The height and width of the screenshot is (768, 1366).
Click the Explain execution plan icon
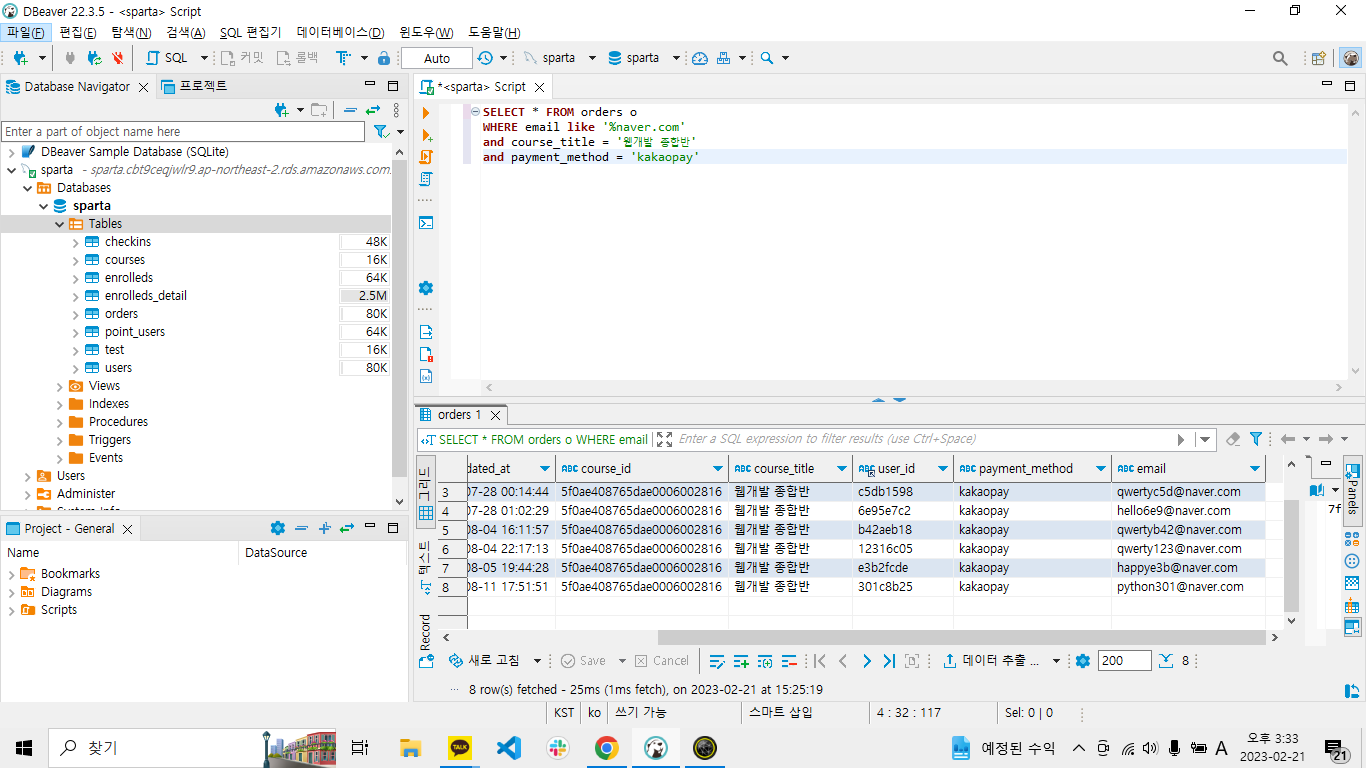[426, 179]
